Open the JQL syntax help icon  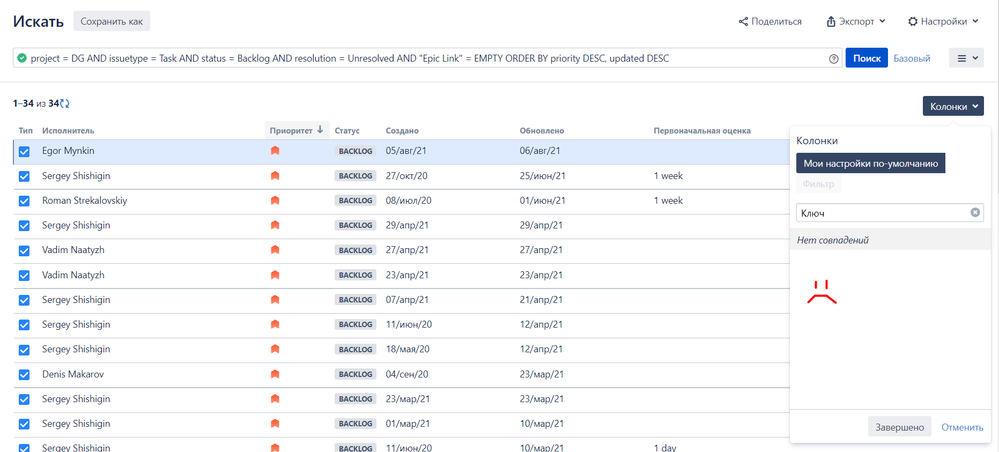click(833, 59)
